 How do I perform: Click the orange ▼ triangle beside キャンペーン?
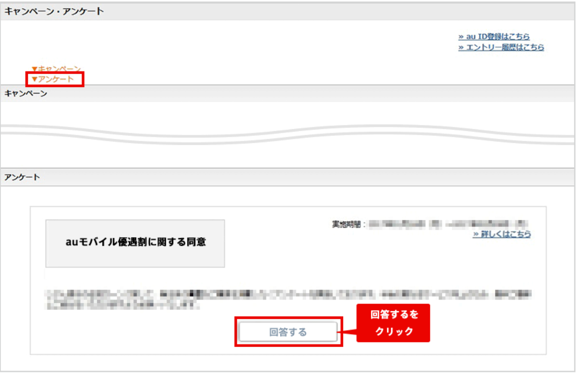point(35,69)
